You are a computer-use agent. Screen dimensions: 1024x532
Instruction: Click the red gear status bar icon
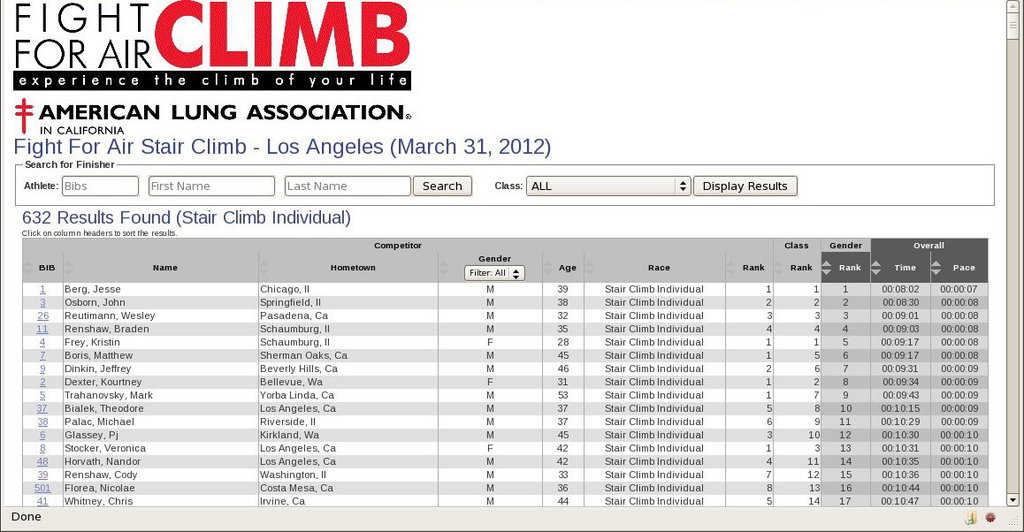(x=991, y=518)
